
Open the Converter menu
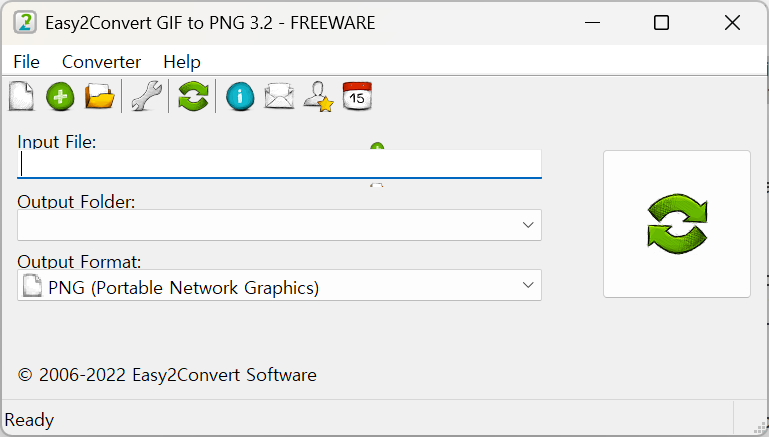(x=101, y=62)
